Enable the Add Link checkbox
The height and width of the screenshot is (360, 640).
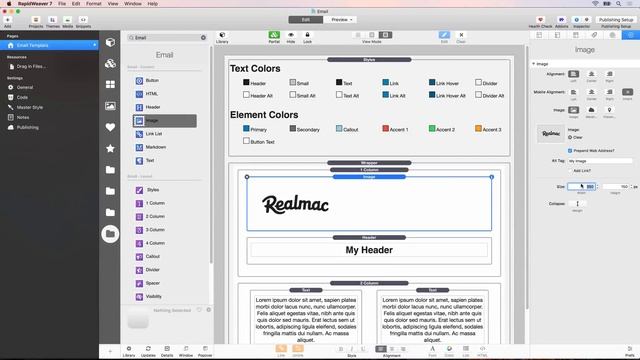[x=570, y=171]
